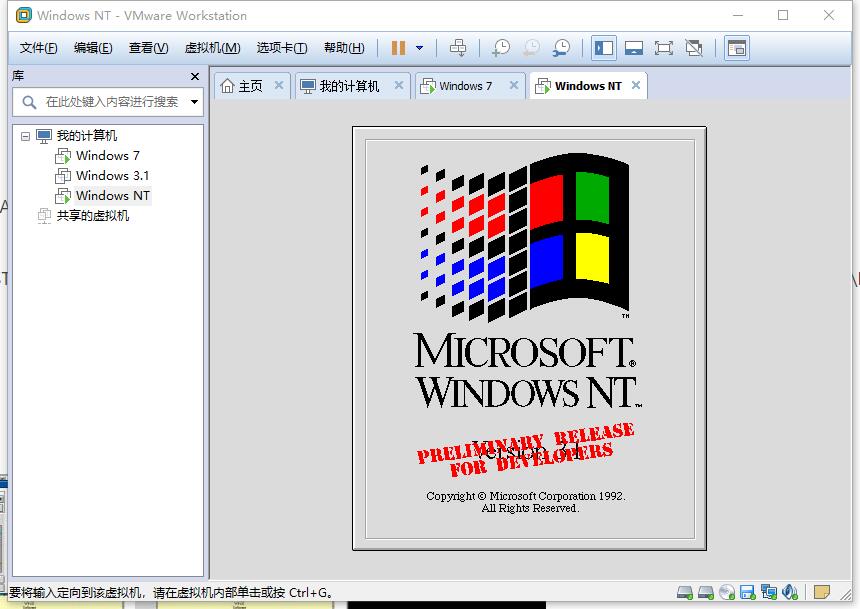This screenshot has height=609, width=860.
Task: Click the first hard disk status icon
Action: (684, 593)
